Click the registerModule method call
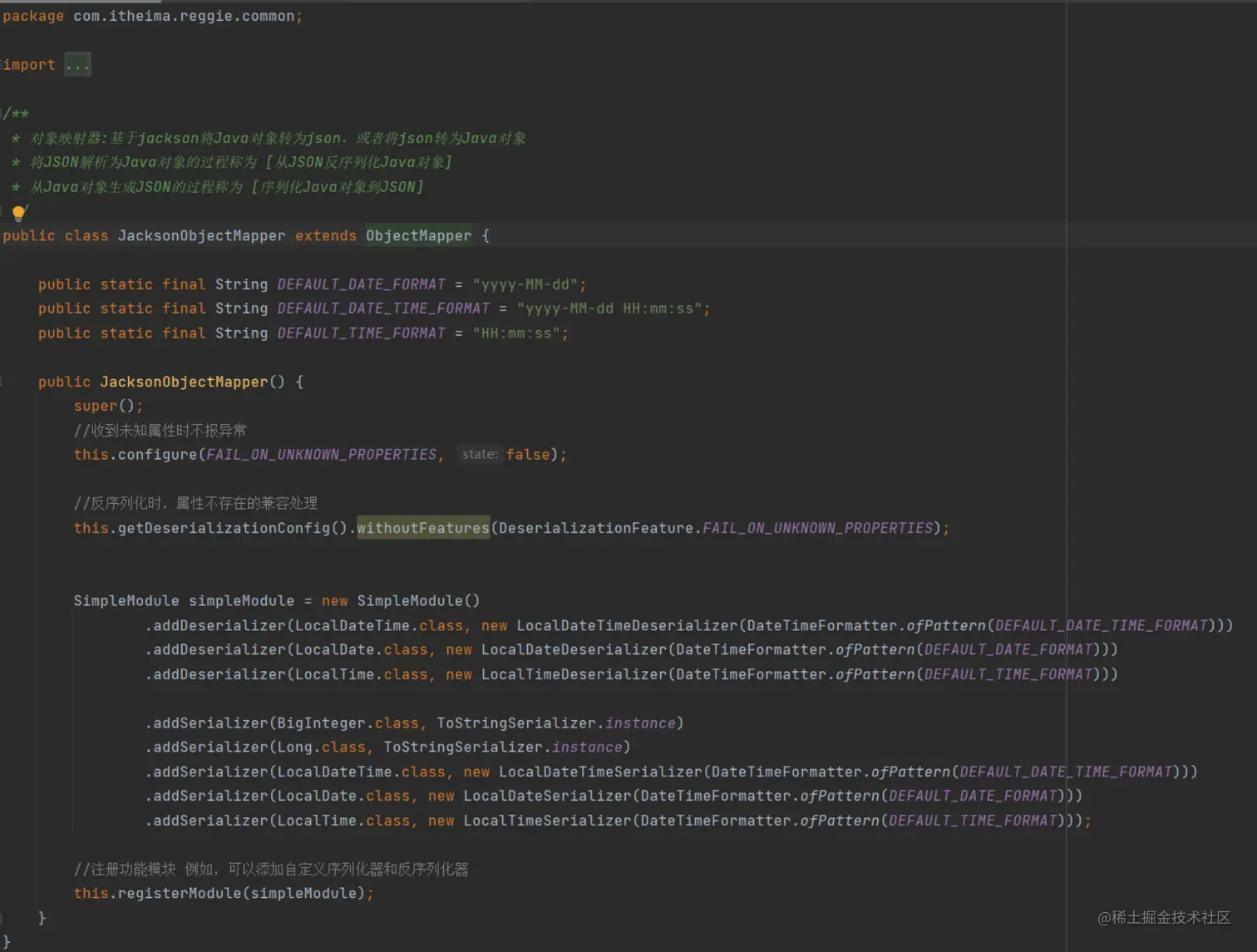 coord(180,893)
